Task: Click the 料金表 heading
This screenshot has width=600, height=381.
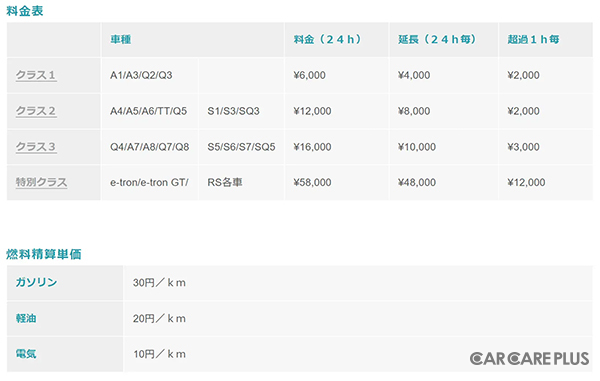Action: [x=25, y=11]
